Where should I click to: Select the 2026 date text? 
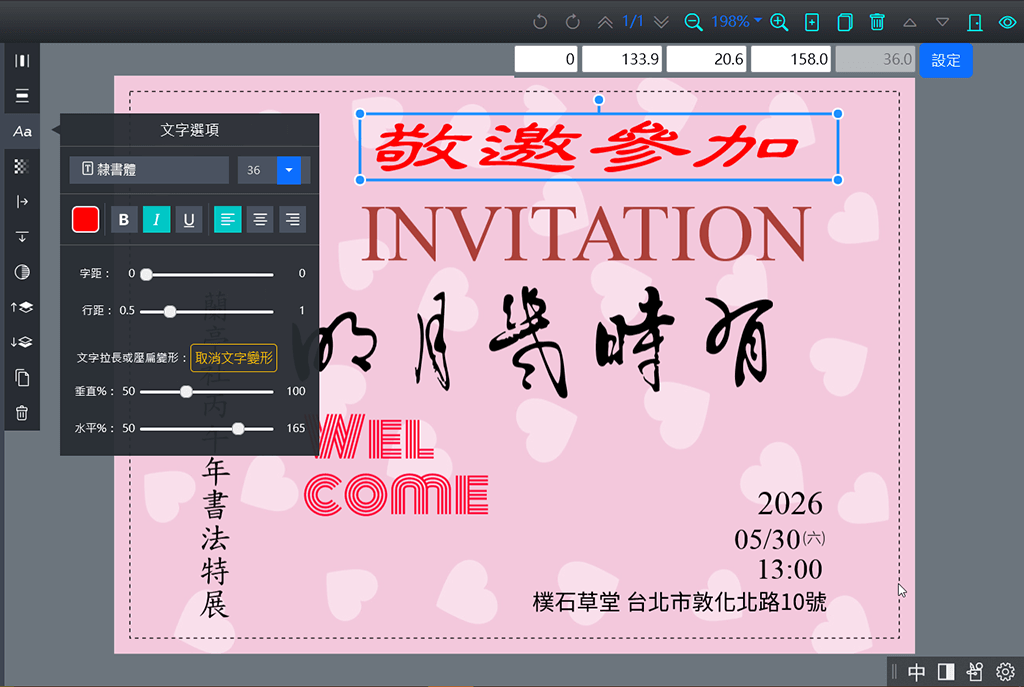790,504
